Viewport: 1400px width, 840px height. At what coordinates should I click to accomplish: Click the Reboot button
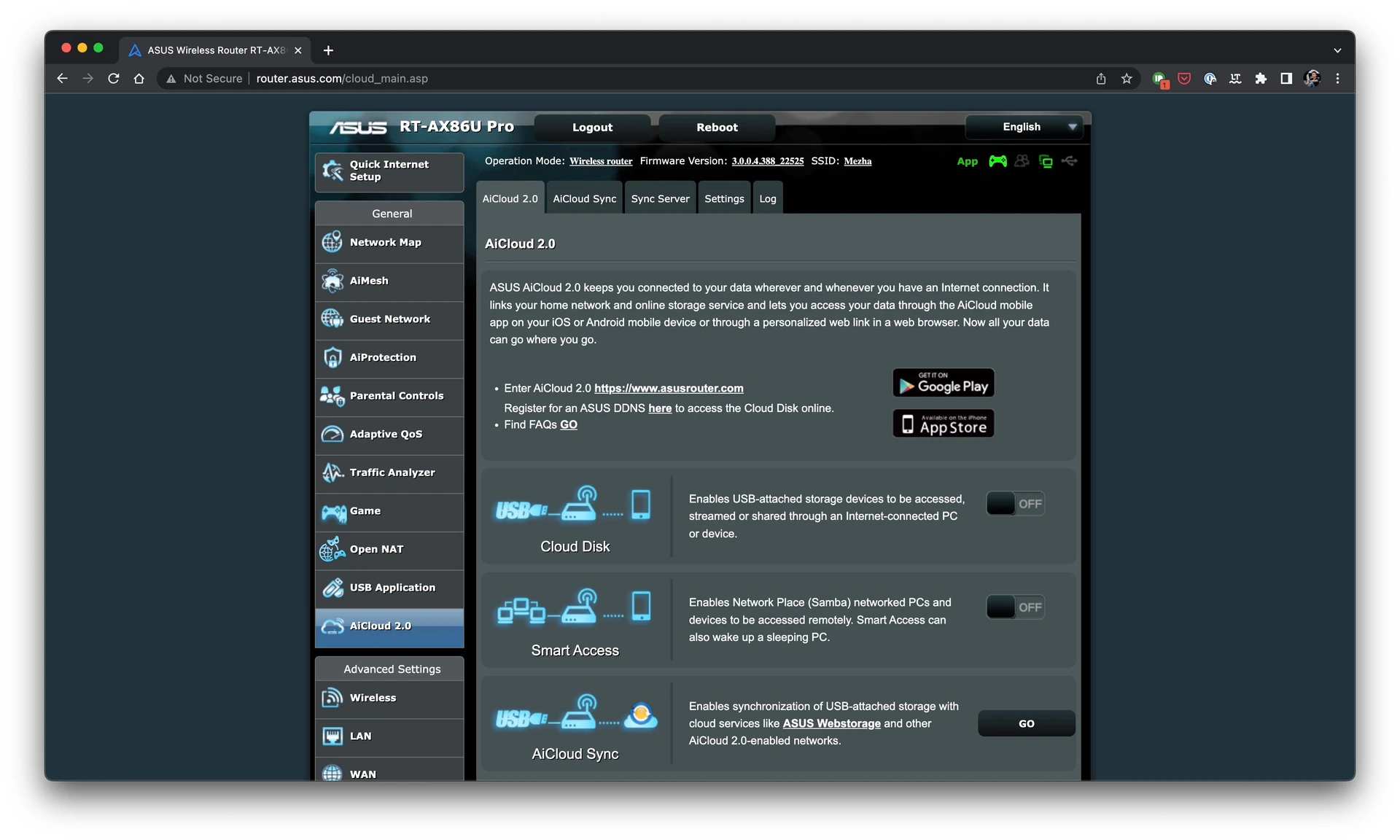click(717, 127)
